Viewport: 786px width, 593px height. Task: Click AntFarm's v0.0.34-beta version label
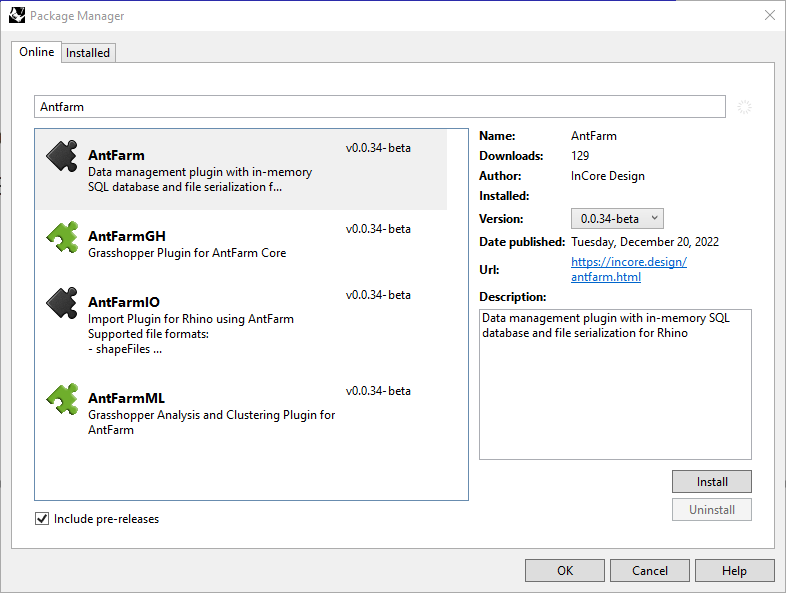pyautogui.click(x=378, y=148)
